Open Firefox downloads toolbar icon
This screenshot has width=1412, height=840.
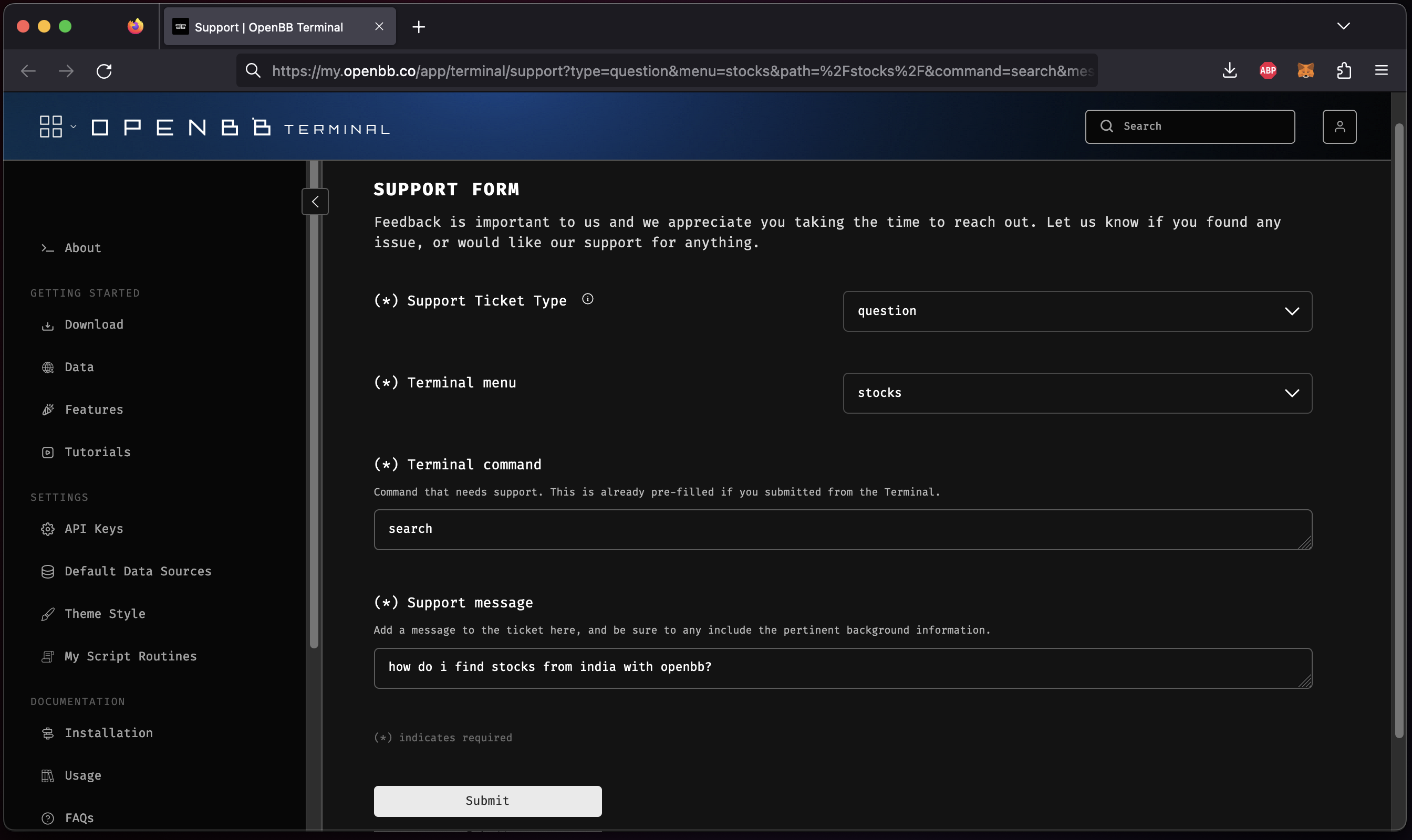click(x=1229, y=71)
